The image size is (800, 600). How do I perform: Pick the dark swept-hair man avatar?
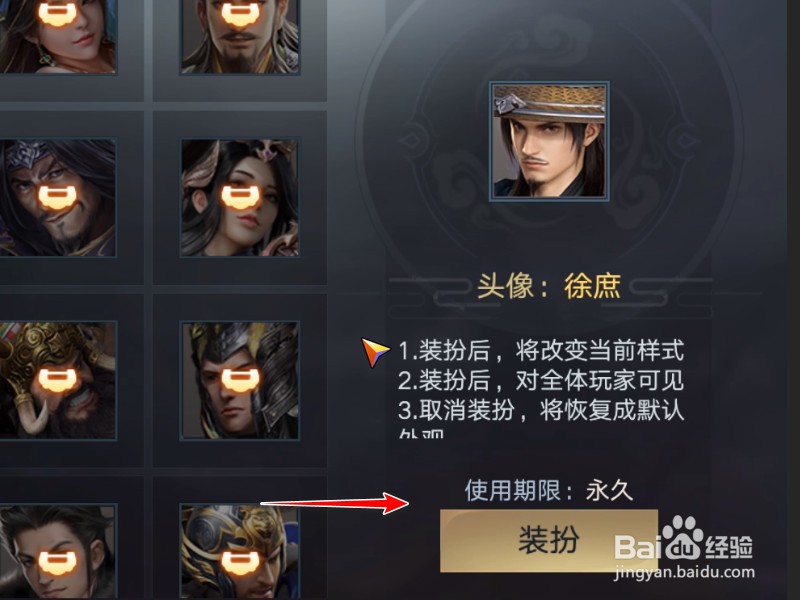57,552
